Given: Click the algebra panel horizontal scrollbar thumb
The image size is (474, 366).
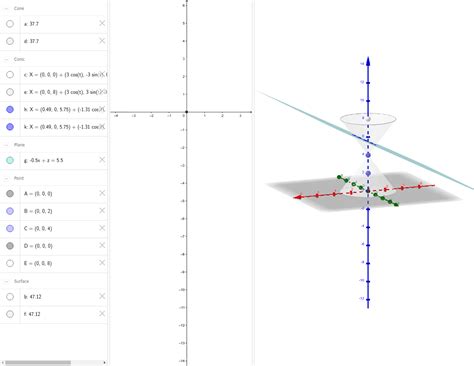Looking at the screenshot, I should coord(38,362).
